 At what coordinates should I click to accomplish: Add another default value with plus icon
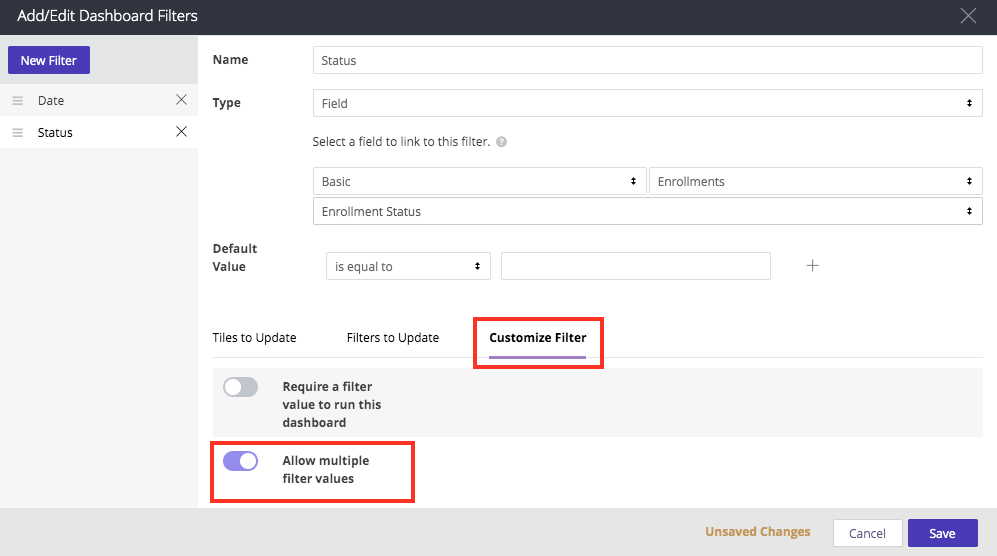point(812,266)
